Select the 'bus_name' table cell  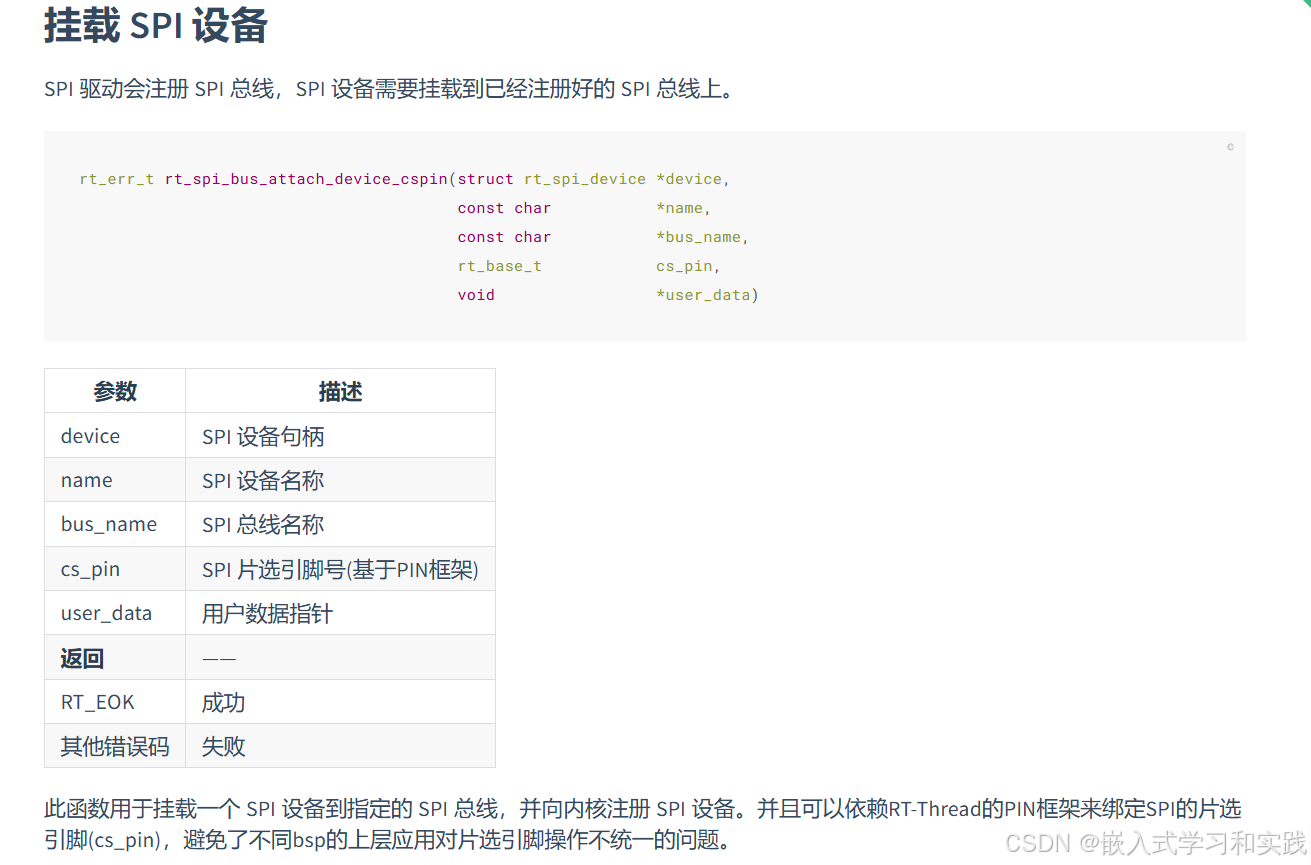[x=115, y=524]
